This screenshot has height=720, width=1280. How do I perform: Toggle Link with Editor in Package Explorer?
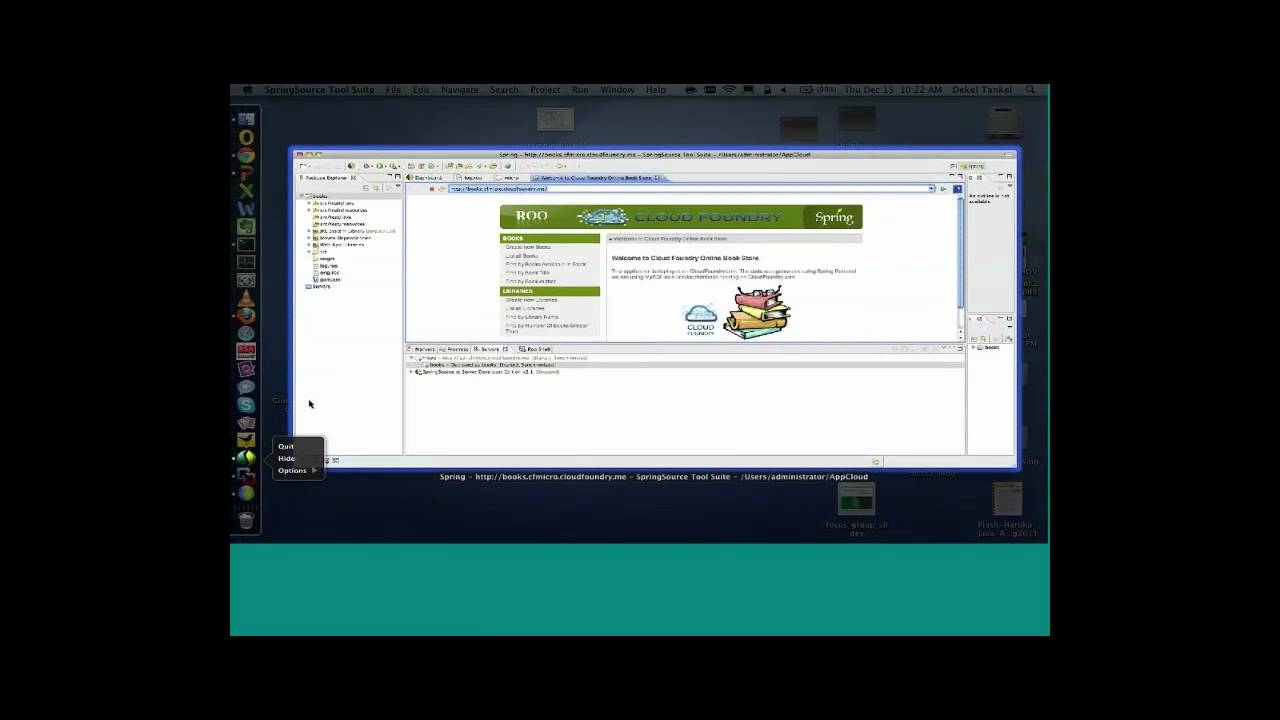coord(375,187)
